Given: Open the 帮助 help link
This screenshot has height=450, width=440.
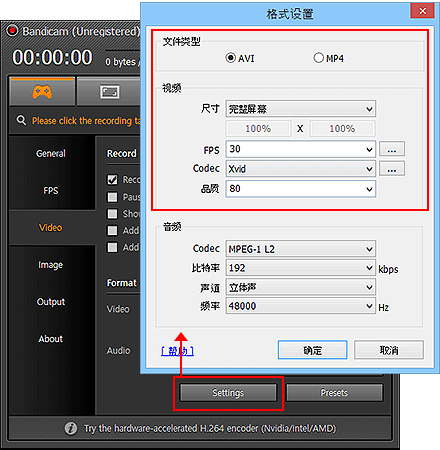Looking at the screenshot, I should point(177,351).
